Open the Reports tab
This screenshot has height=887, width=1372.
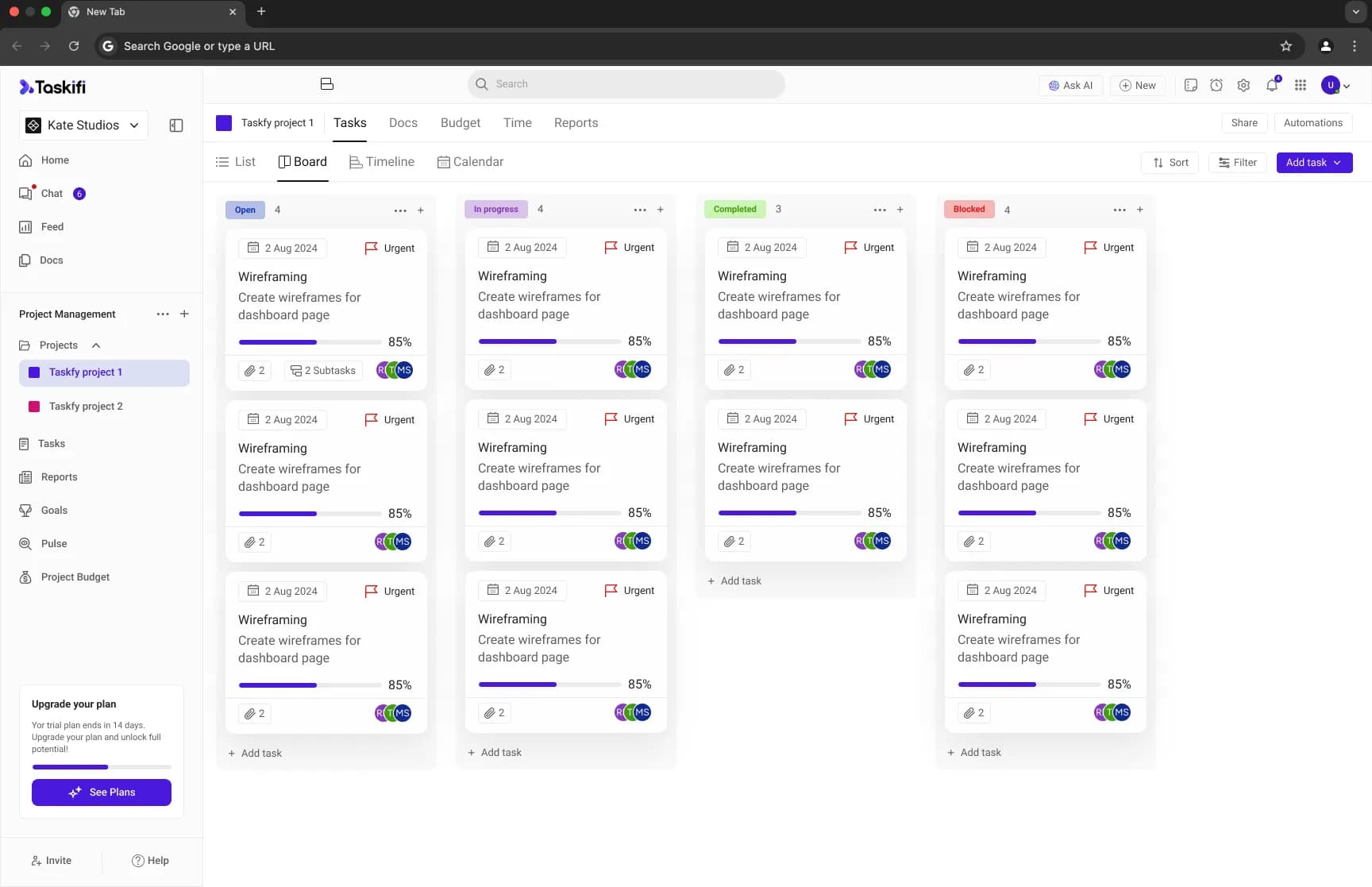coord(576,123)
